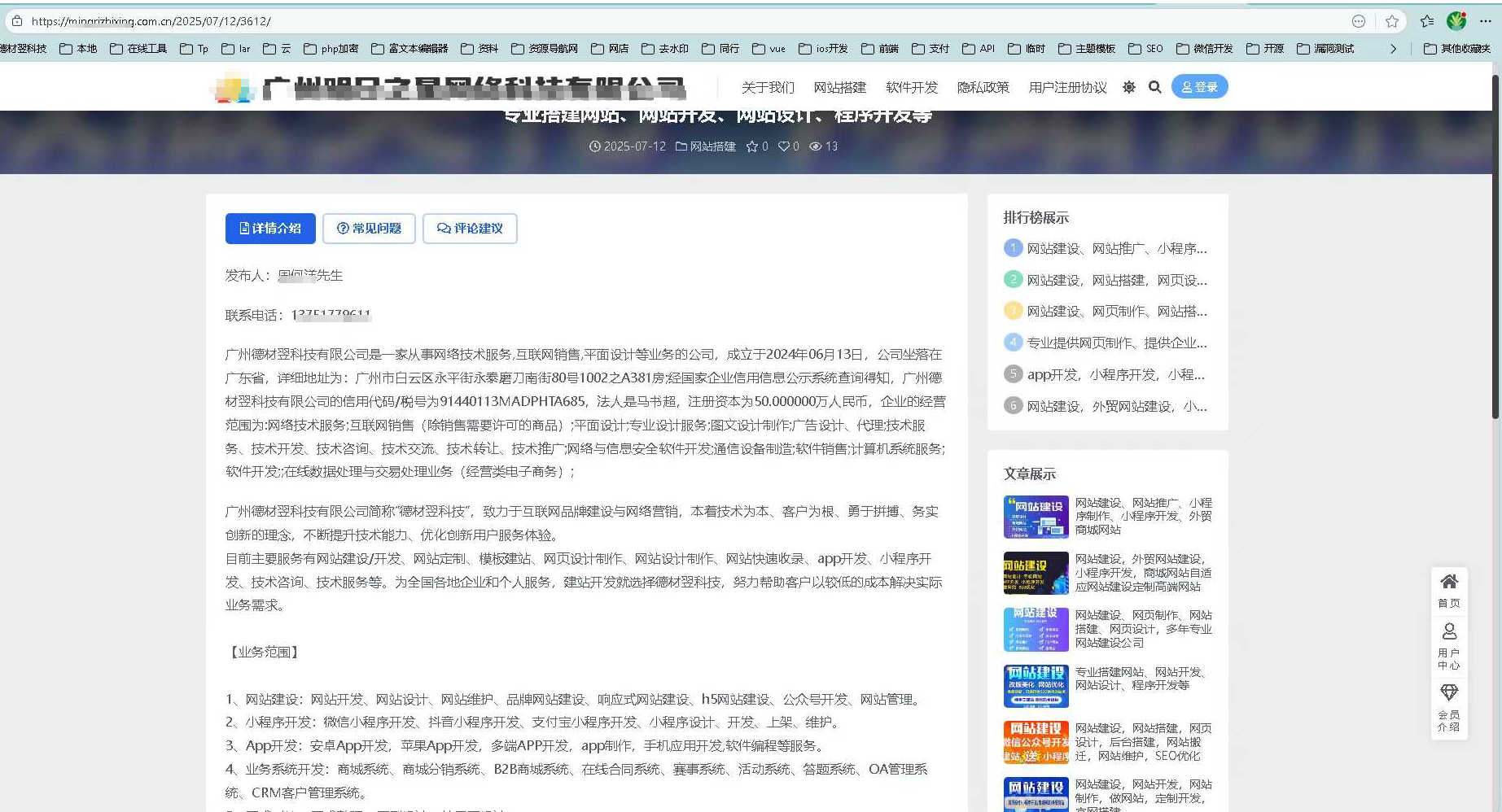Open the 隐私政策 link in header
This screenshot has height=812, width=1502.
tap(983, 87)
